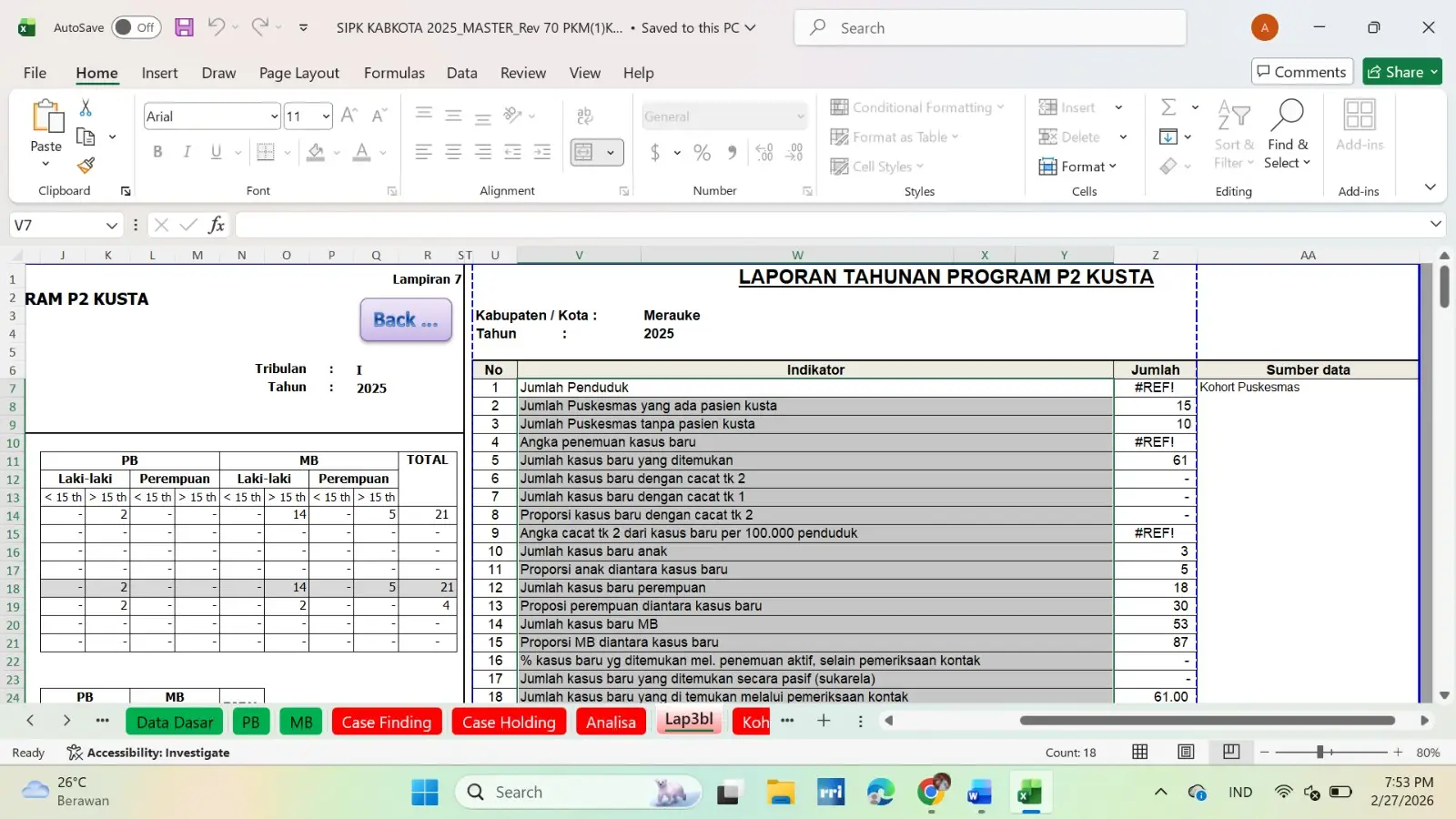Image resolution: width=1456 pixels, height=819 pixels.
Task: Click the Increase Font Size icon
Action: click(x=349, y=116)
